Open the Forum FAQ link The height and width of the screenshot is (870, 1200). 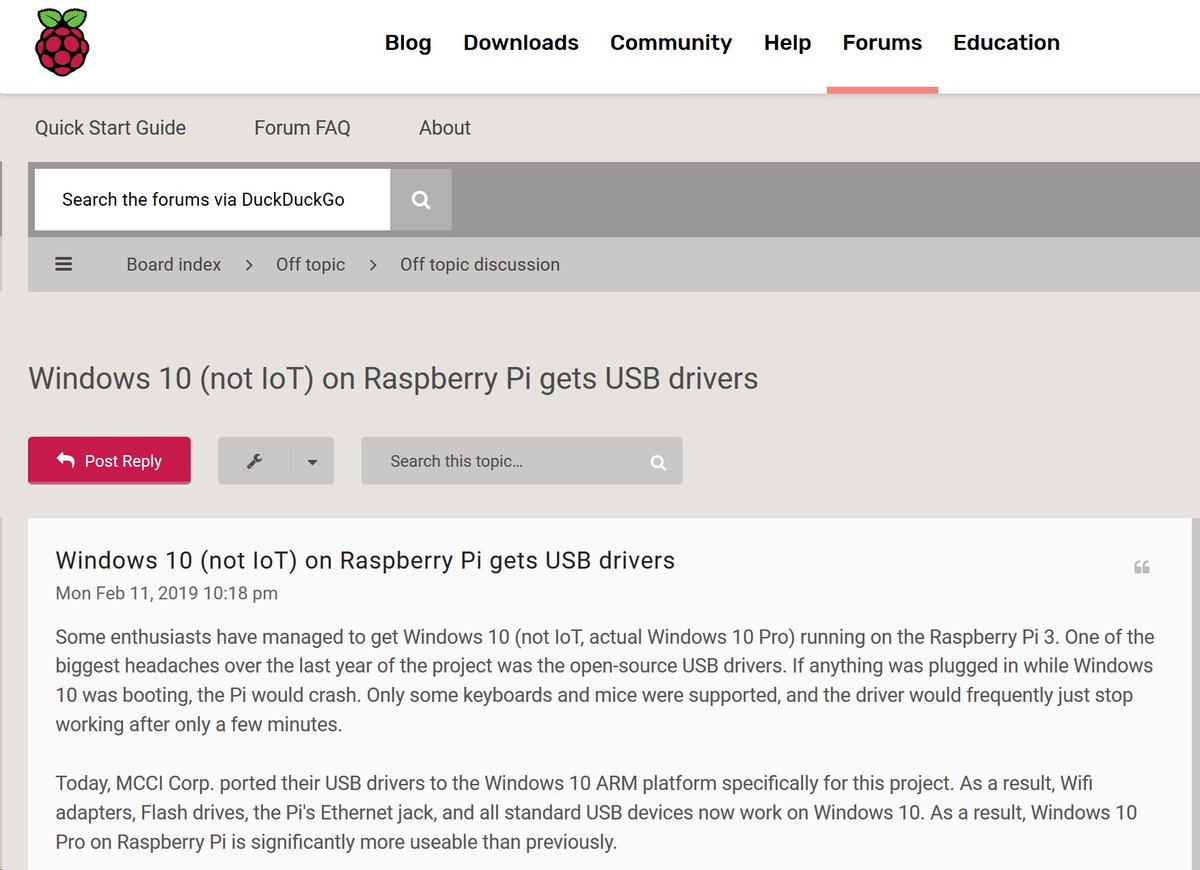coord(302,128)
